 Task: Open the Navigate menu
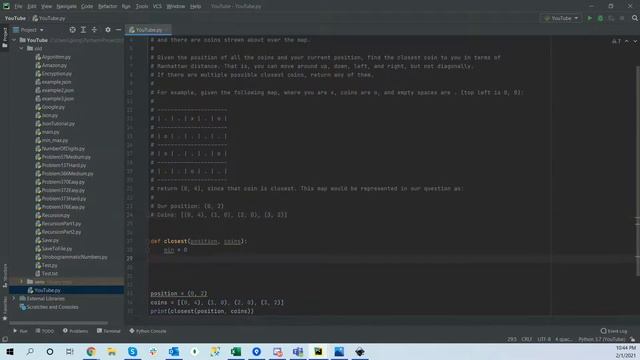tap(67, 6)
